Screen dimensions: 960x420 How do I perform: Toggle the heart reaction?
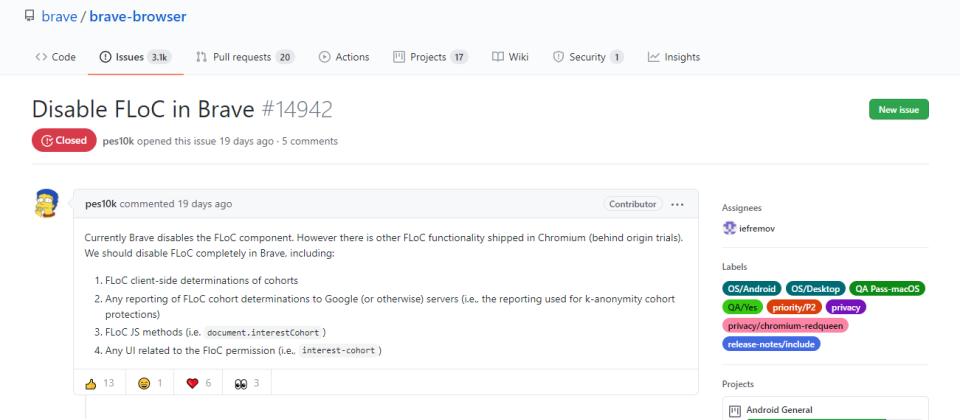tap(198, 383)
